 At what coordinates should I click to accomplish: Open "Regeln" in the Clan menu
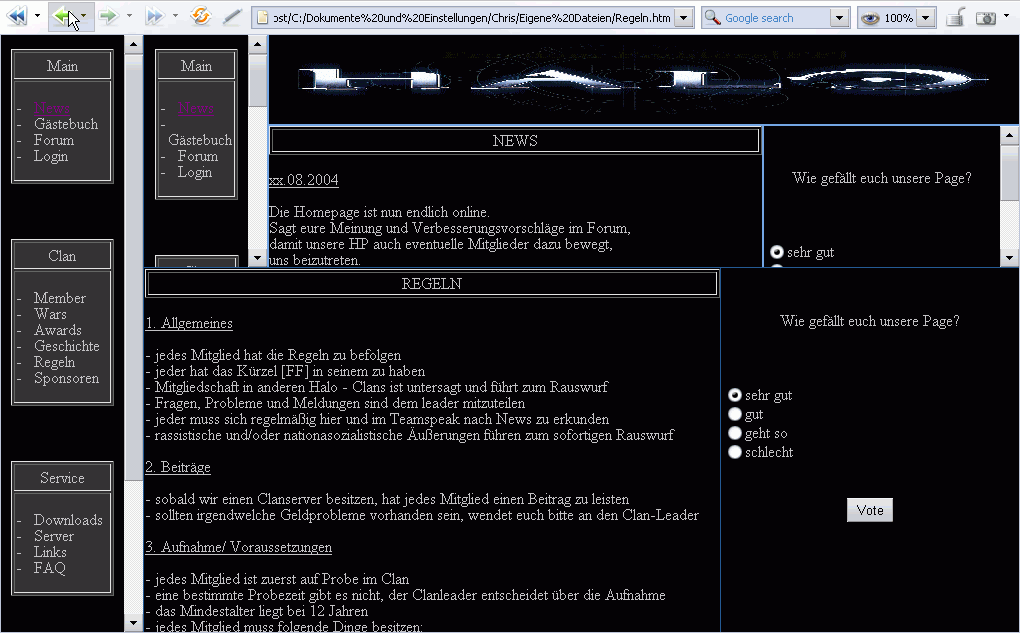(54, 362)
